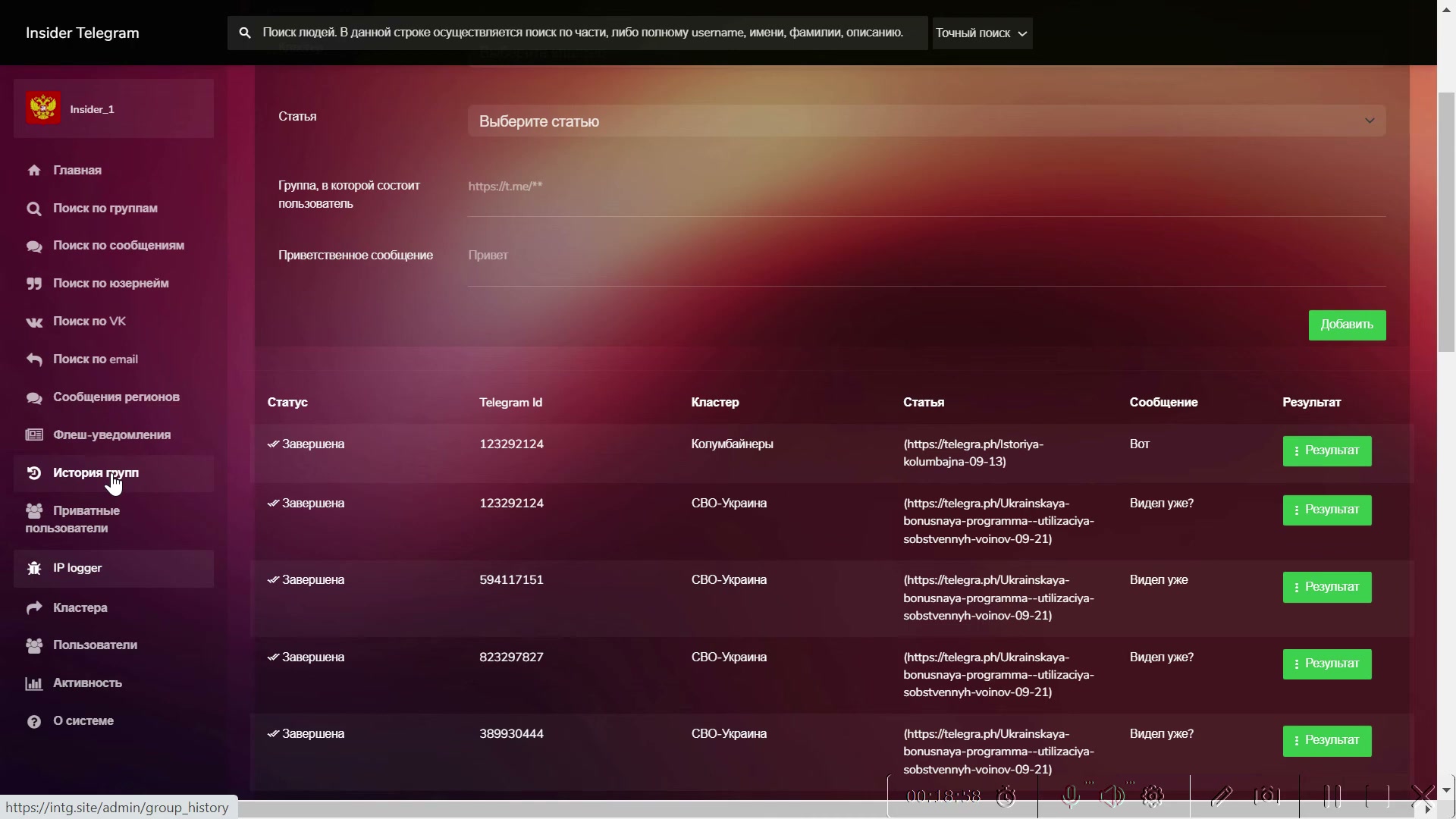Click the page vertical scrollbar thumb
Image resolution: width=1456 pixels, height=819 pixels.
(x=1446, y=222)
